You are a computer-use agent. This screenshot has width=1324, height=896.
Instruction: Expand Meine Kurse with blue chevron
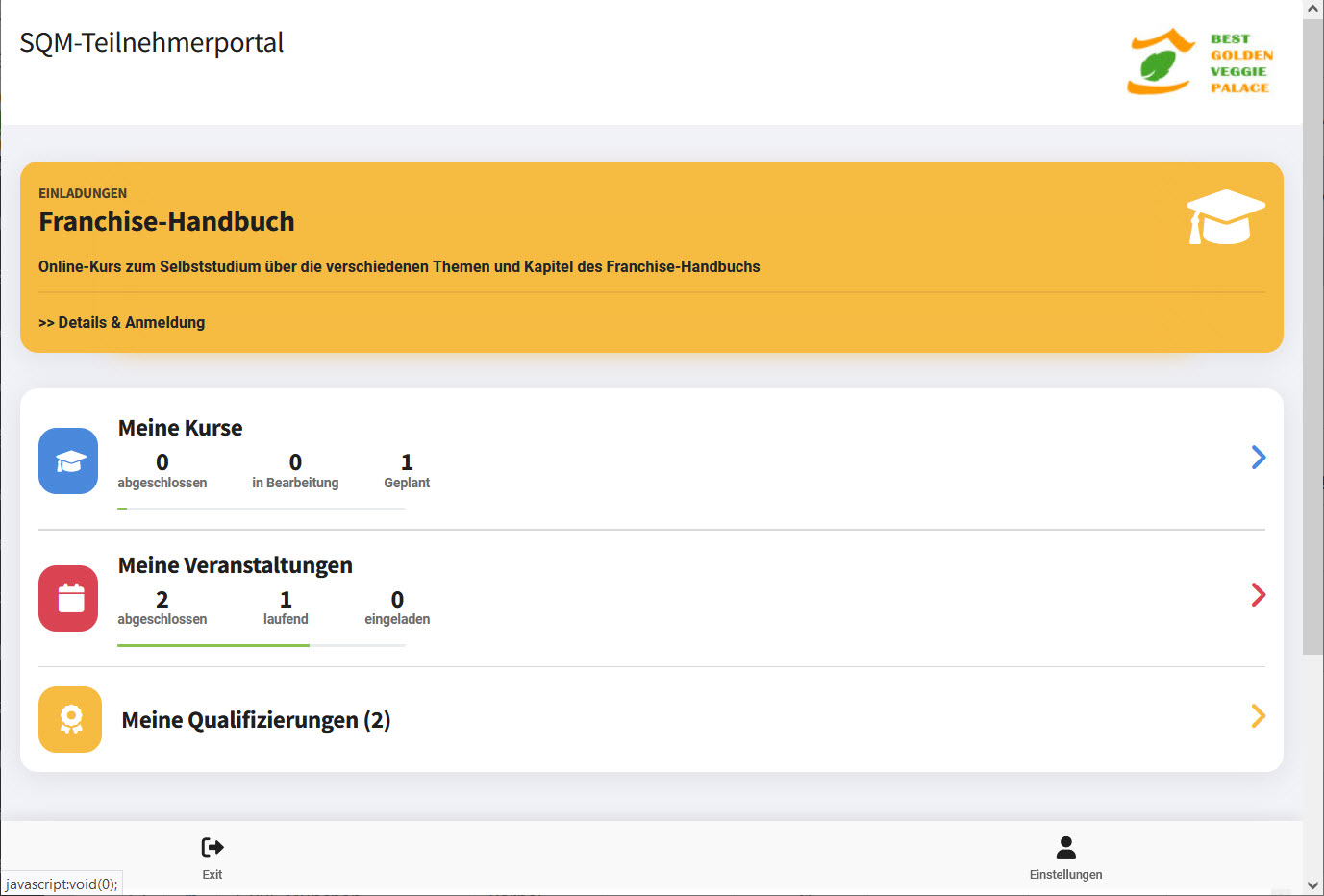1258,458
